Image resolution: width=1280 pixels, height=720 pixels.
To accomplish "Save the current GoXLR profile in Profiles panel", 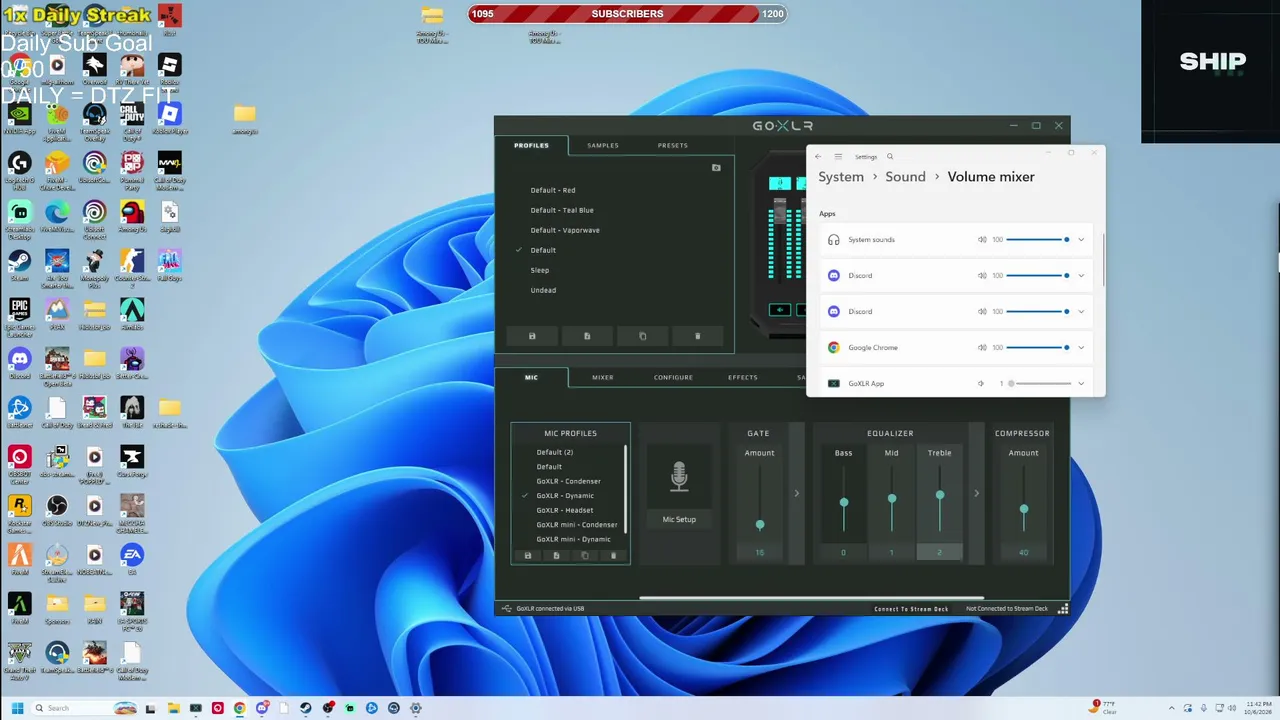I will 532,336.
